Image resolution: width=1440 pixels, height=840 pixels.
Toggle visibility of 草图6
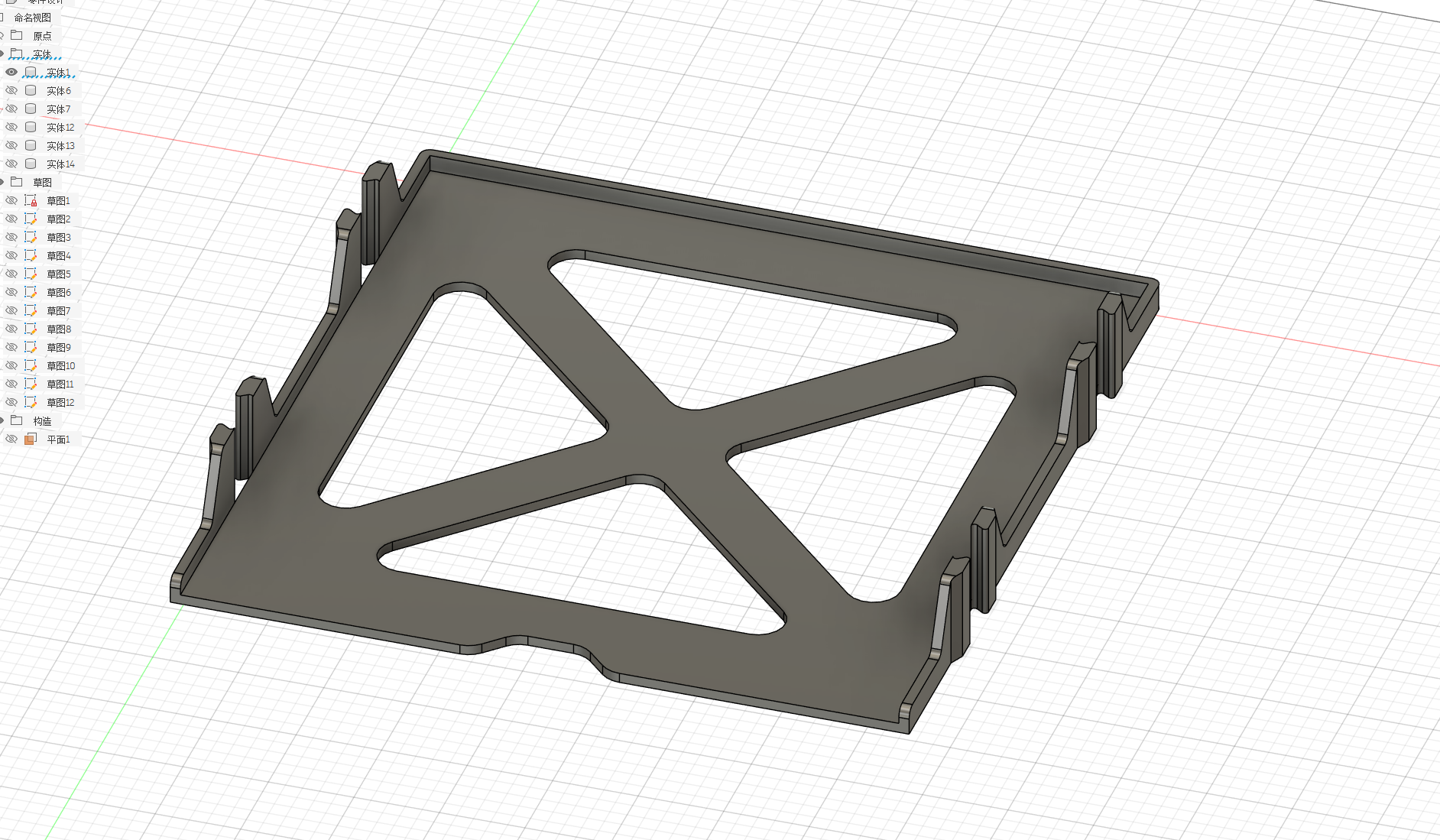tap(11, 292)
